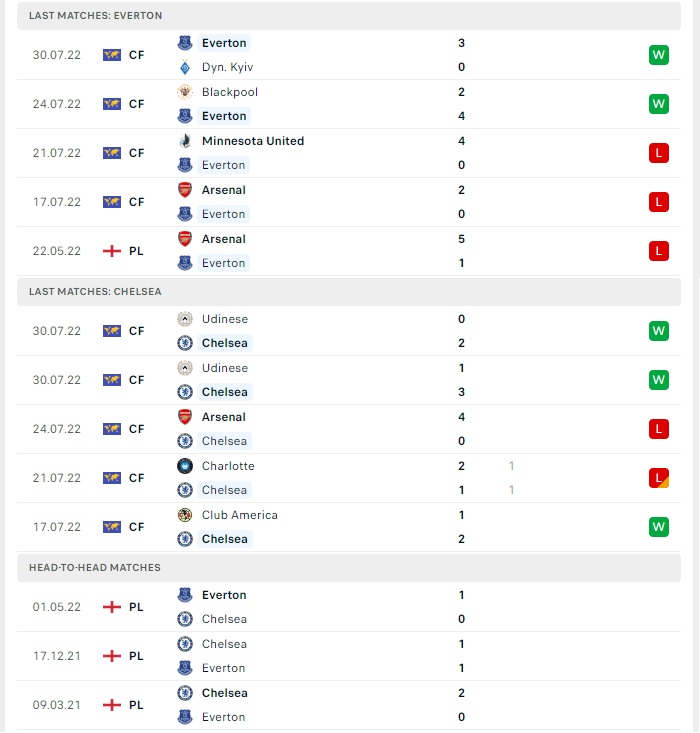Open Club America team name link
Viewport: 700px width, 733px height.
[240, 515]
